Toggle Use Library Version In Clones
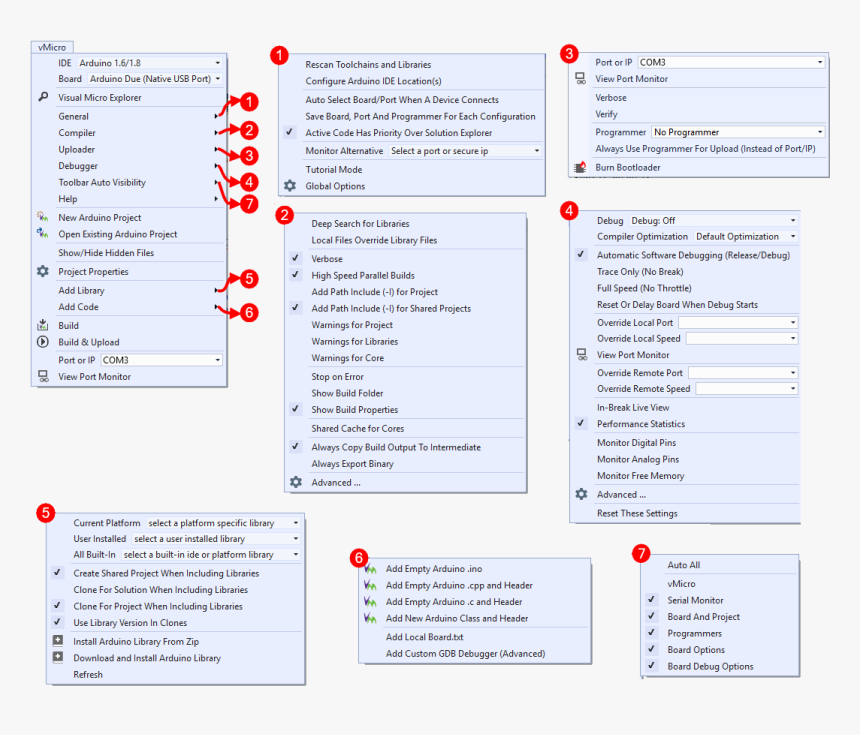860x735 pixels. click(x=57, y=621)
